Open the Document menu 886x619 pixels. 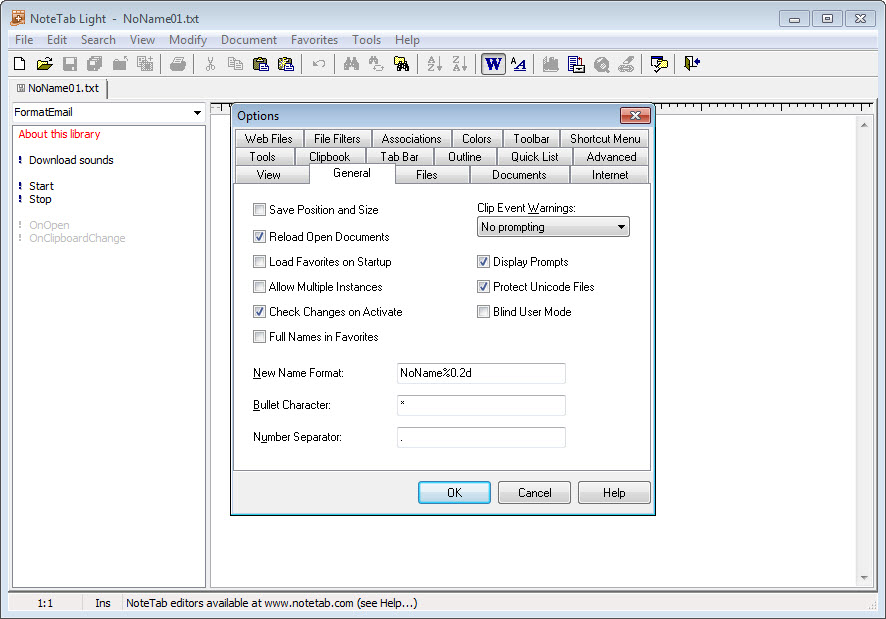[249, 40]
